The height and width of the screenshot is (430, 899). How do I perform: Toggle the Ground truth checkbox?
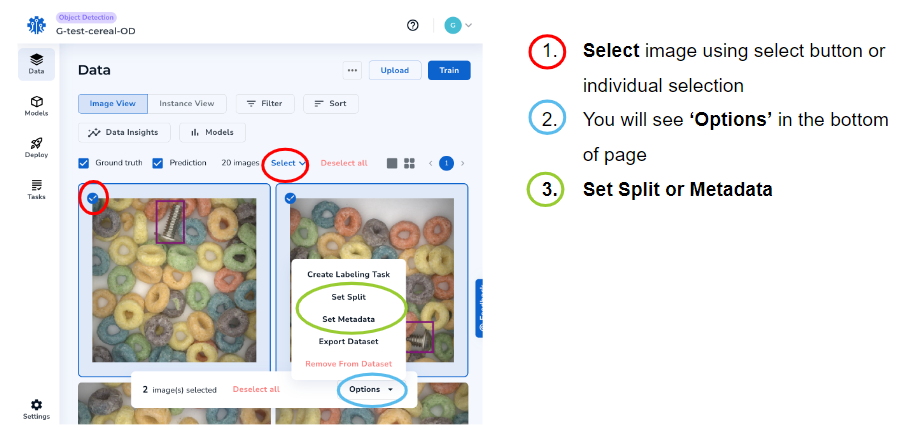pos(84,163)
